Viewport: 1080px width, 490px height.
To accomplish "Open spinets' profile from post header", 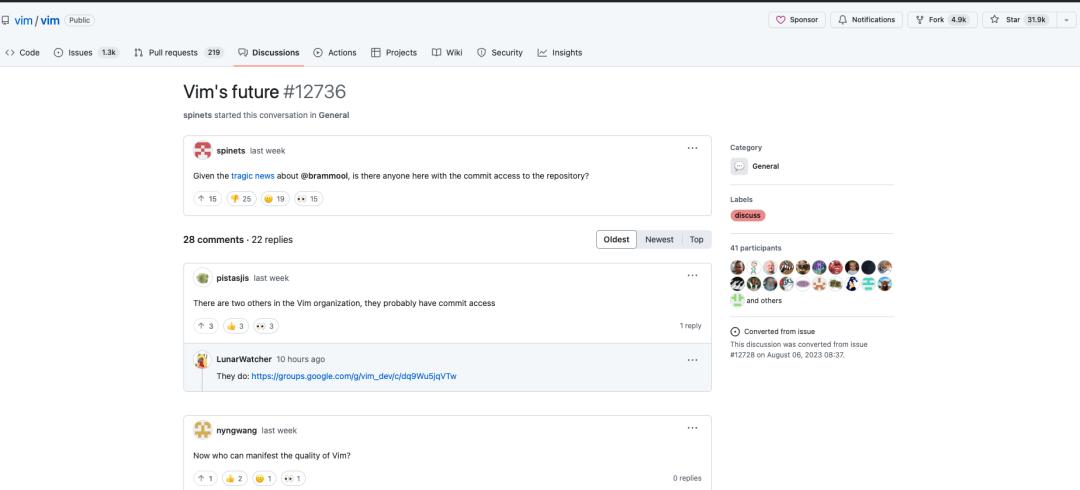I will click(231, 150).
